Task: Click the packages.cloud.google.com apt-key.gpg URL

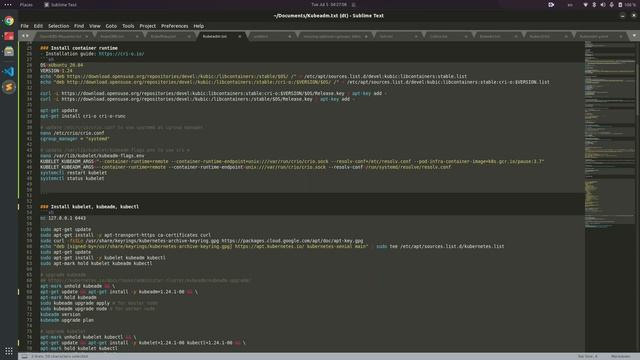Action: tap(292, 241)
